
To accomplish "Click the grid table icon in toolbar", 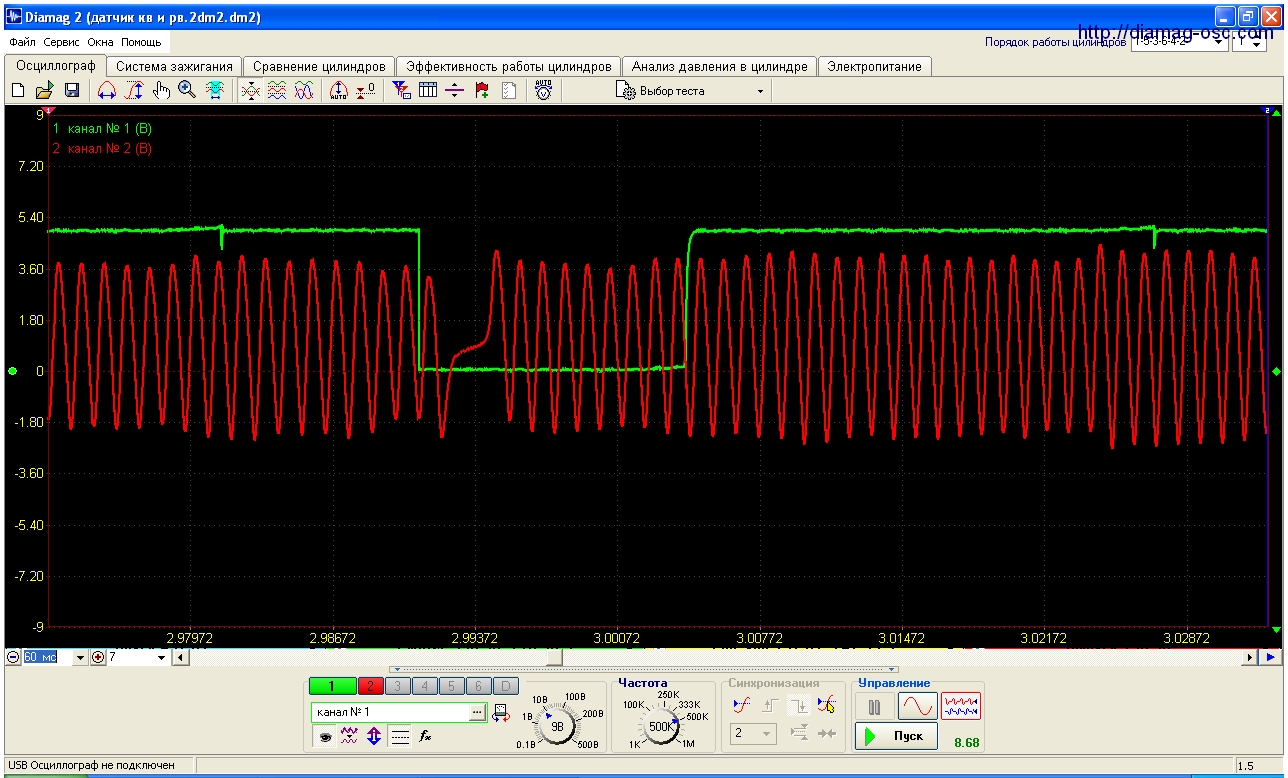I will point(428,91).
